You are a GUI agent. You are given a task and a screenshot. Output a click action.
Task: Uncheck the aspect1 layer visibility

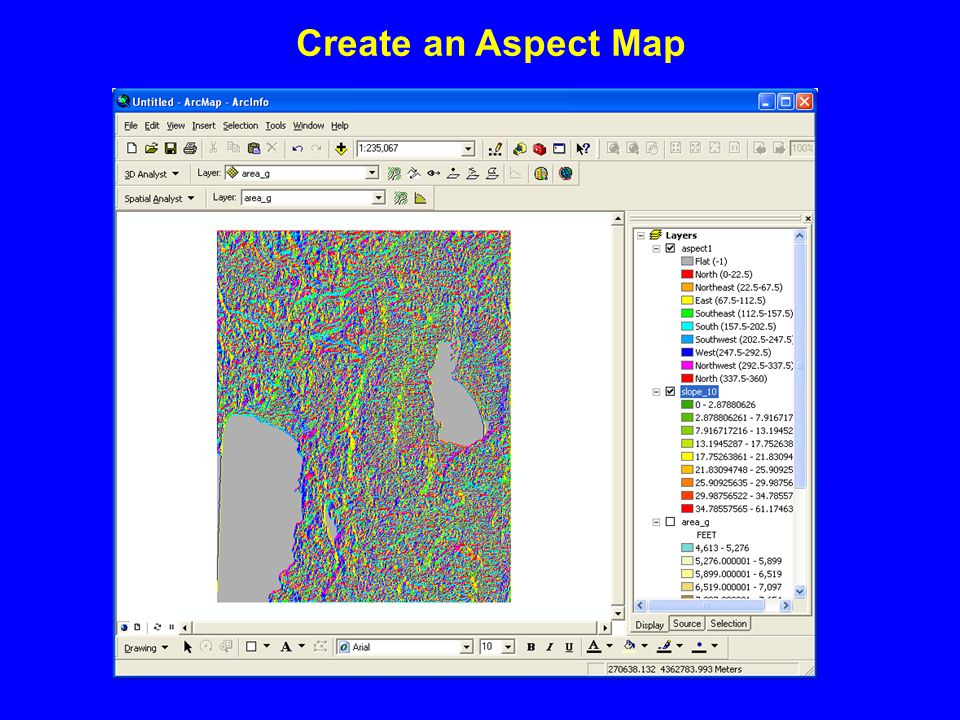coord(670,249)
